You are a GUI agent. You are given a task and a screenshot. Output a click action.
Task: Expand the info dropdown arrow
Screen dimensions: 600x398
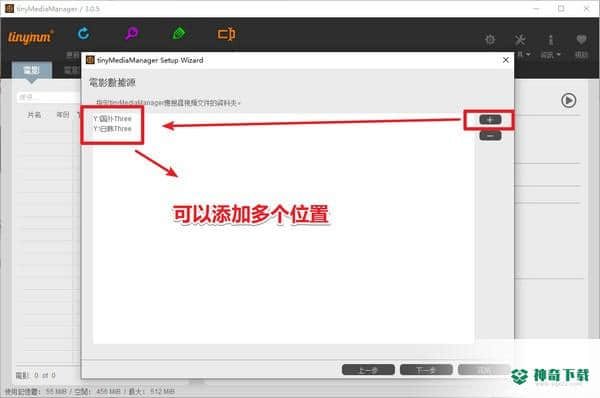558,54
